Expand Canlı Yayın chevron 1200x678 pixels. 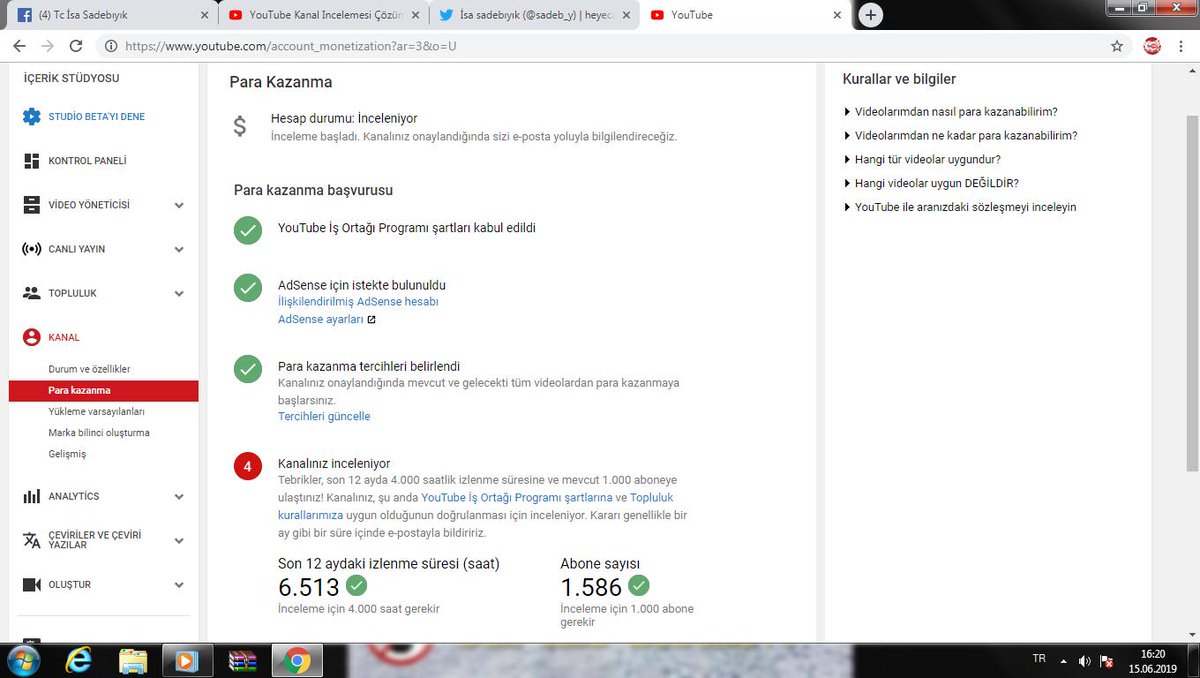tap(179, 249)
